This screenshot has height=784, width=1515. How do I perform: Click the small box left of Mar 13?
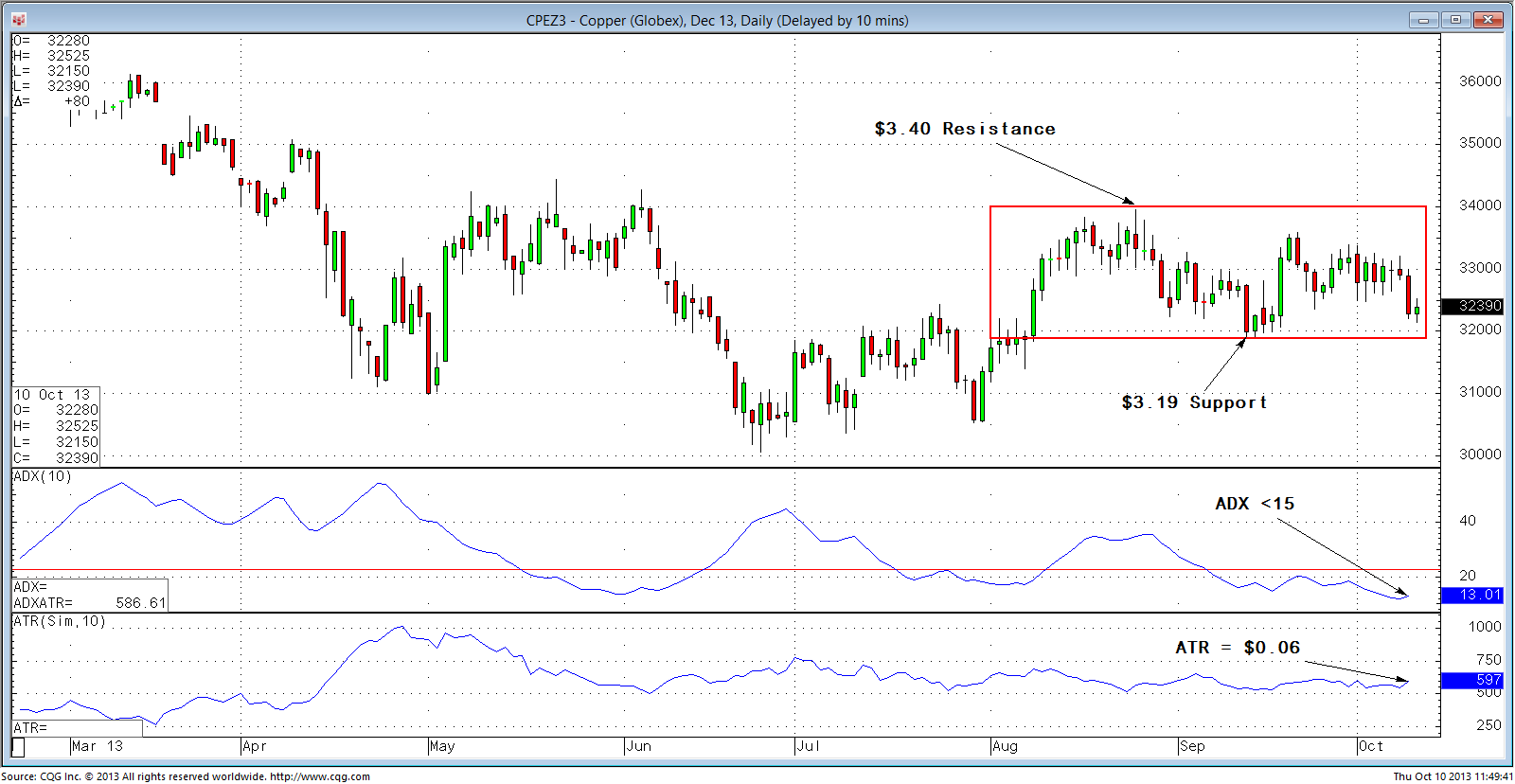pyautogui.click(x=19, y=747)
